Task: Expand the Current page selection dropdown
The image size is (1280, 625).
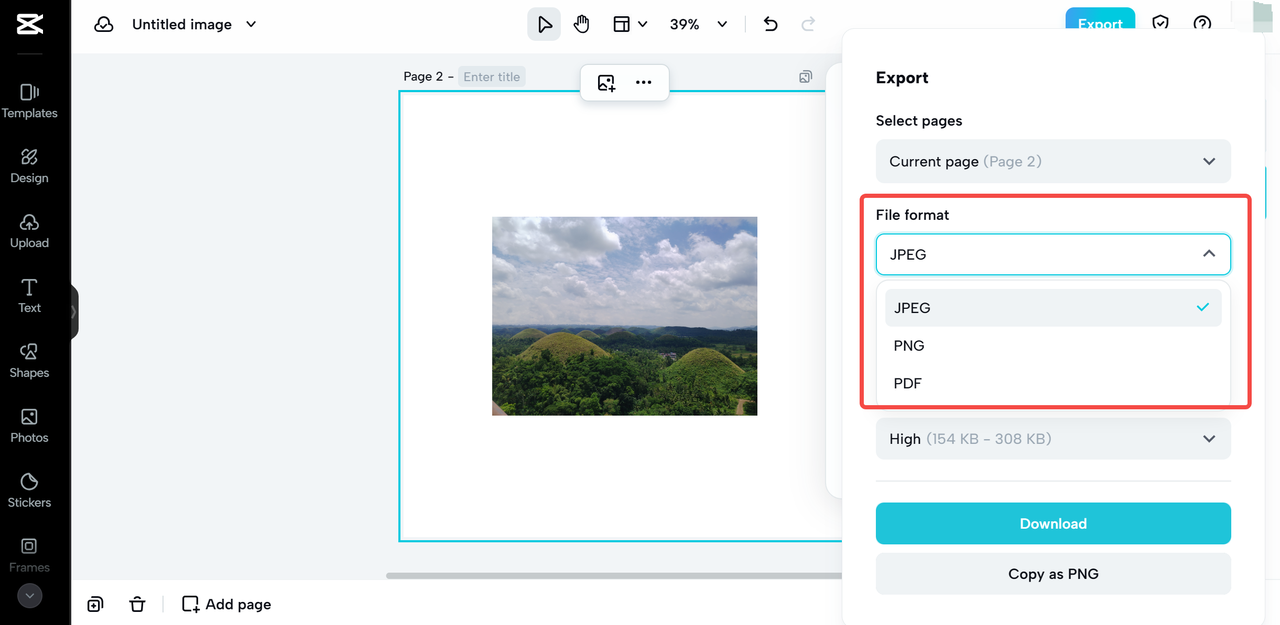Action: pos(1053,161)
